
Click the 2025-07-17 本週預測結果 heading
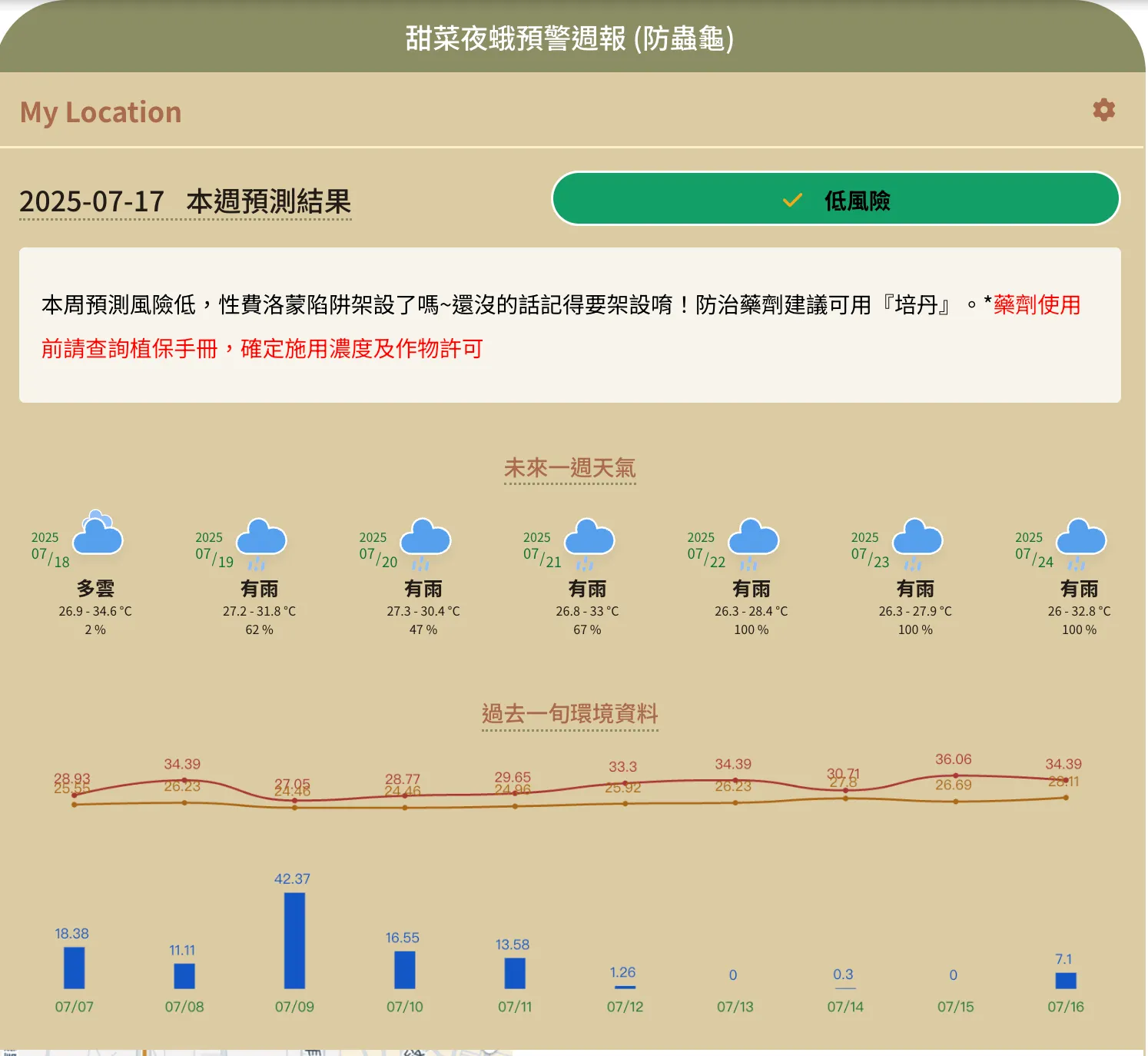click(185, 202)
